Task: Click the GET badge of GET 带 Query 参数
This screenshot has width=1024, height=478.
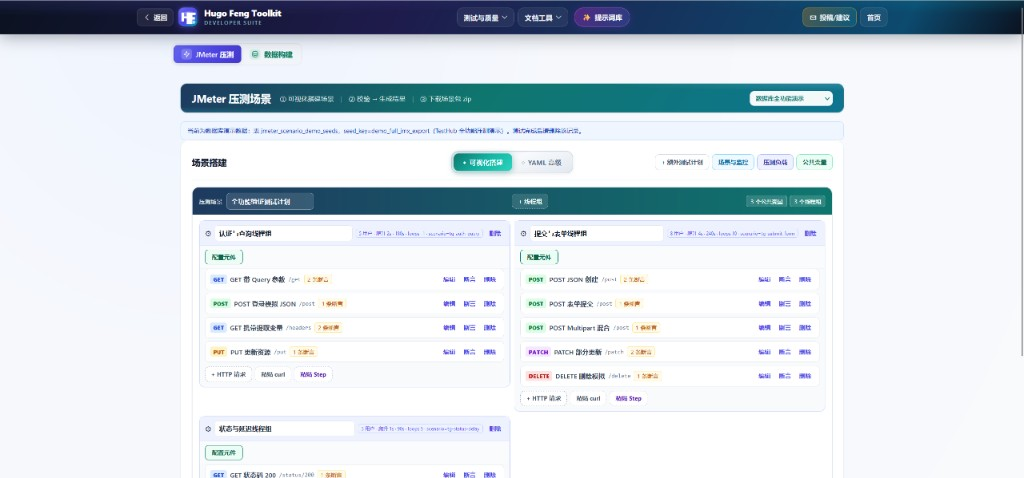Action: [218, 279]
